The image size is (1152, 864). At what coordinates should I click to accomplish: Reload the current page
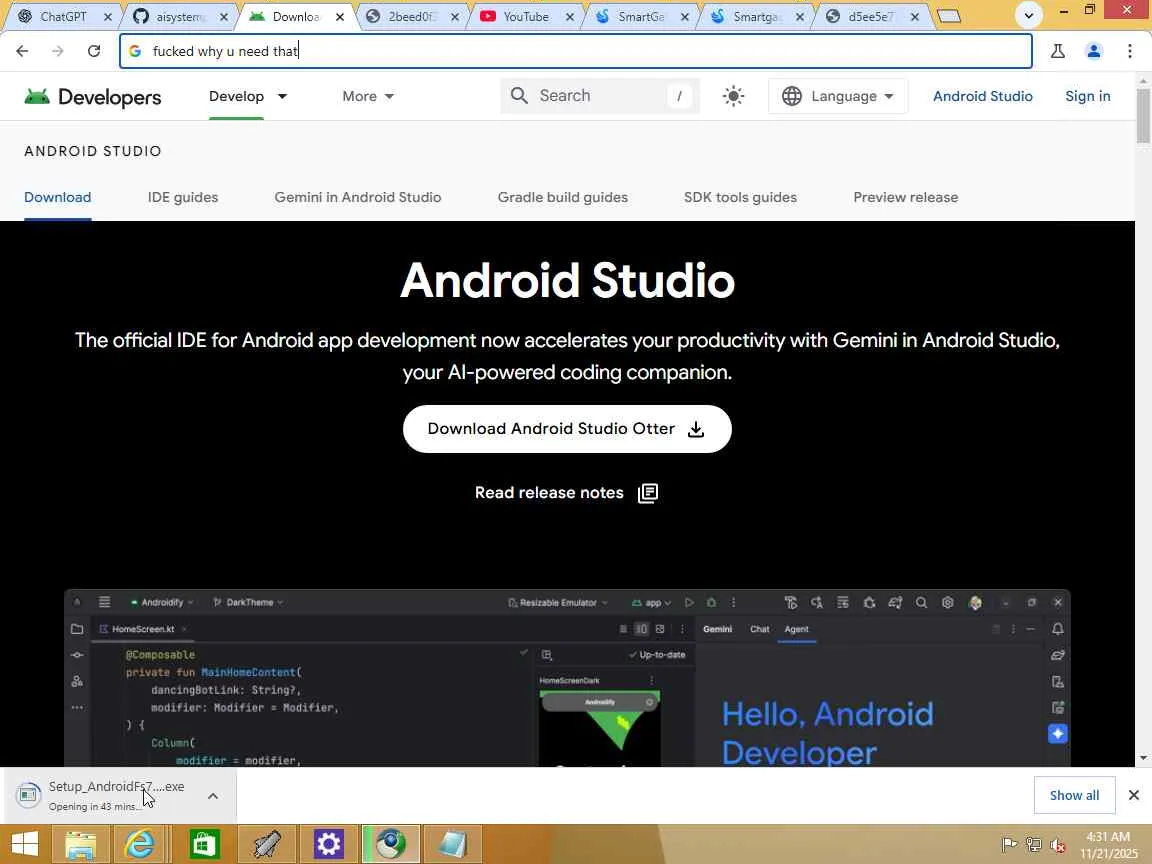[93, 51]
